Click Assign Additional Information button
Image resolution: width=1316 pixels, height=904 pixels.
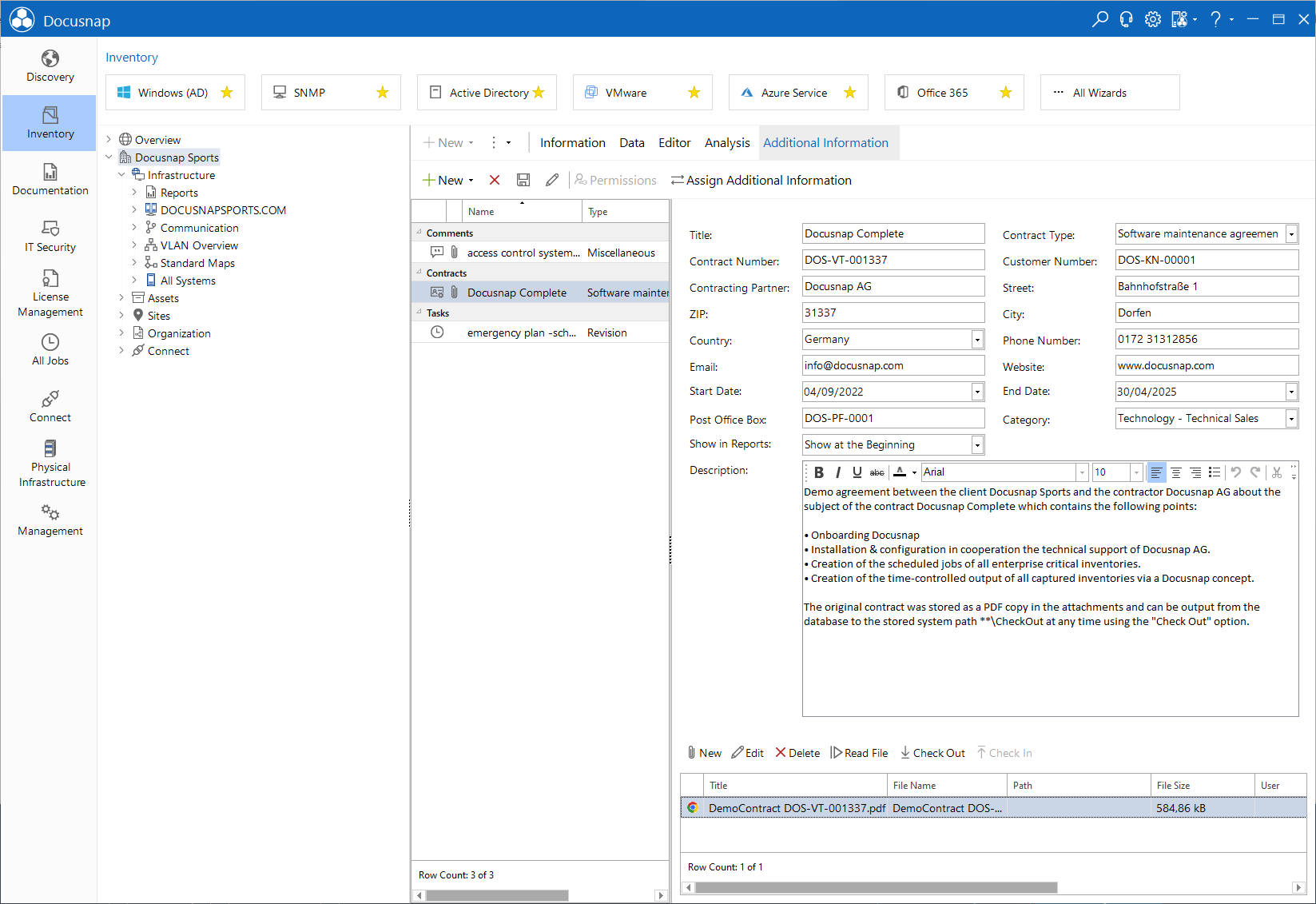[761, 180]
